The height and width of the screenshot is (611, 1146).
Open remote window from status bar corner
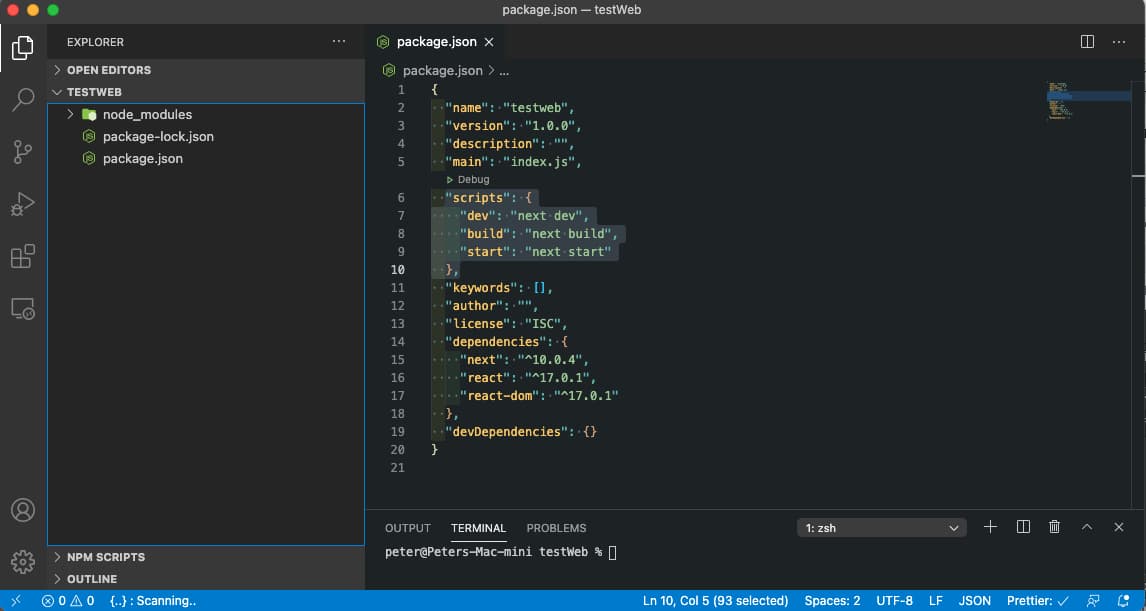(16, 601)
